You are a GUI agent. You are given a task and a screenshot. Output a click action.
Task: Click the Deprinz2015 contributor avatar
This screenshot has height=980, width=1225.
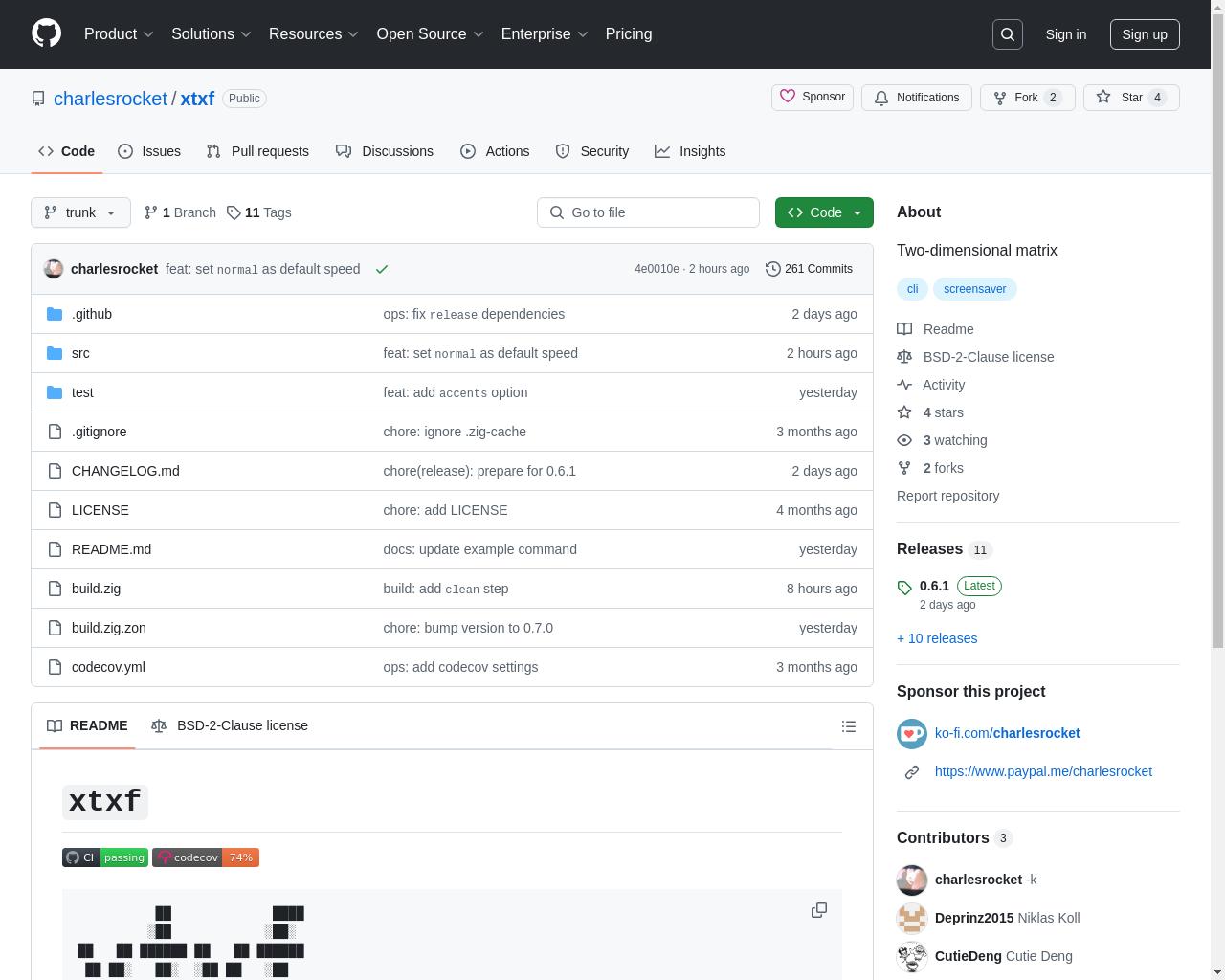[x=912, y=918]
